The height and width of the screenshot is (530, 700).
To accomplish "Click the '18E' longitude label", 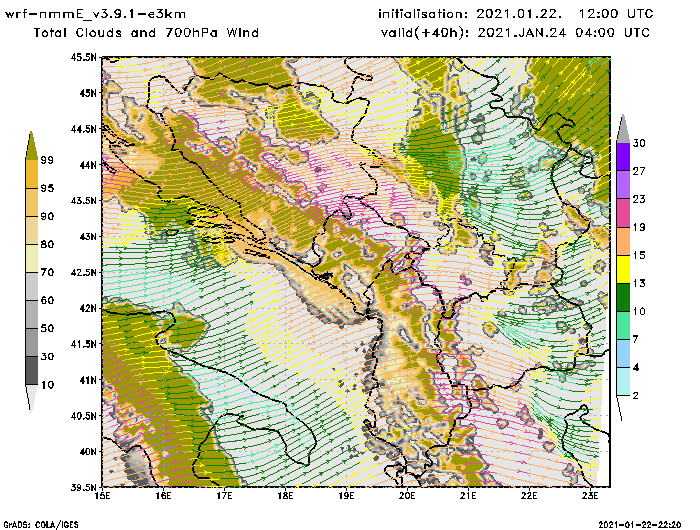I will coord(285,496).
